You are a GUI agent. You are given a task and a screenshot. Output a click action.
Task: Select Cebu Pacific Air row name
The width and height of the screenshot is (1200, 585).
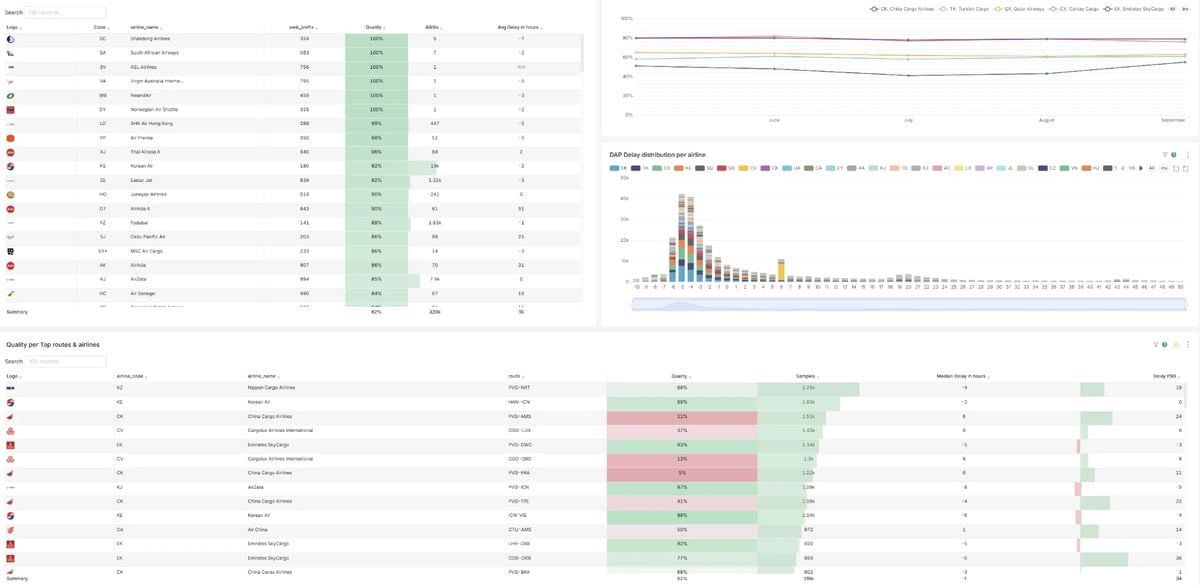pos(149,237)
